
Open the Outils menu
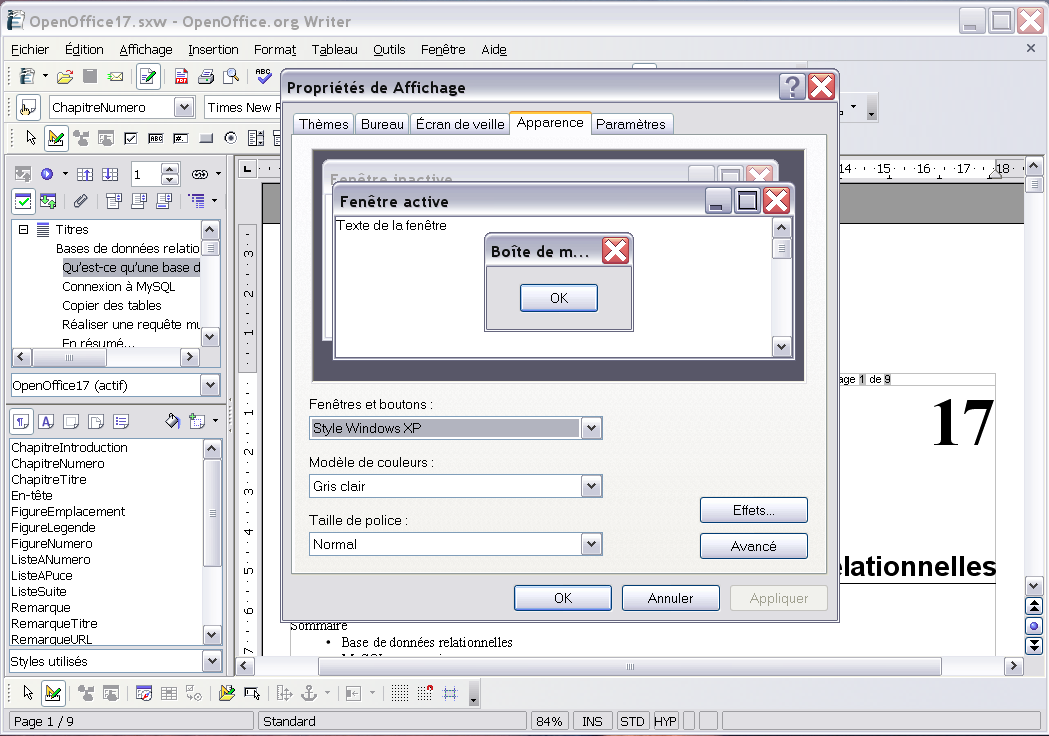point(389,50)
